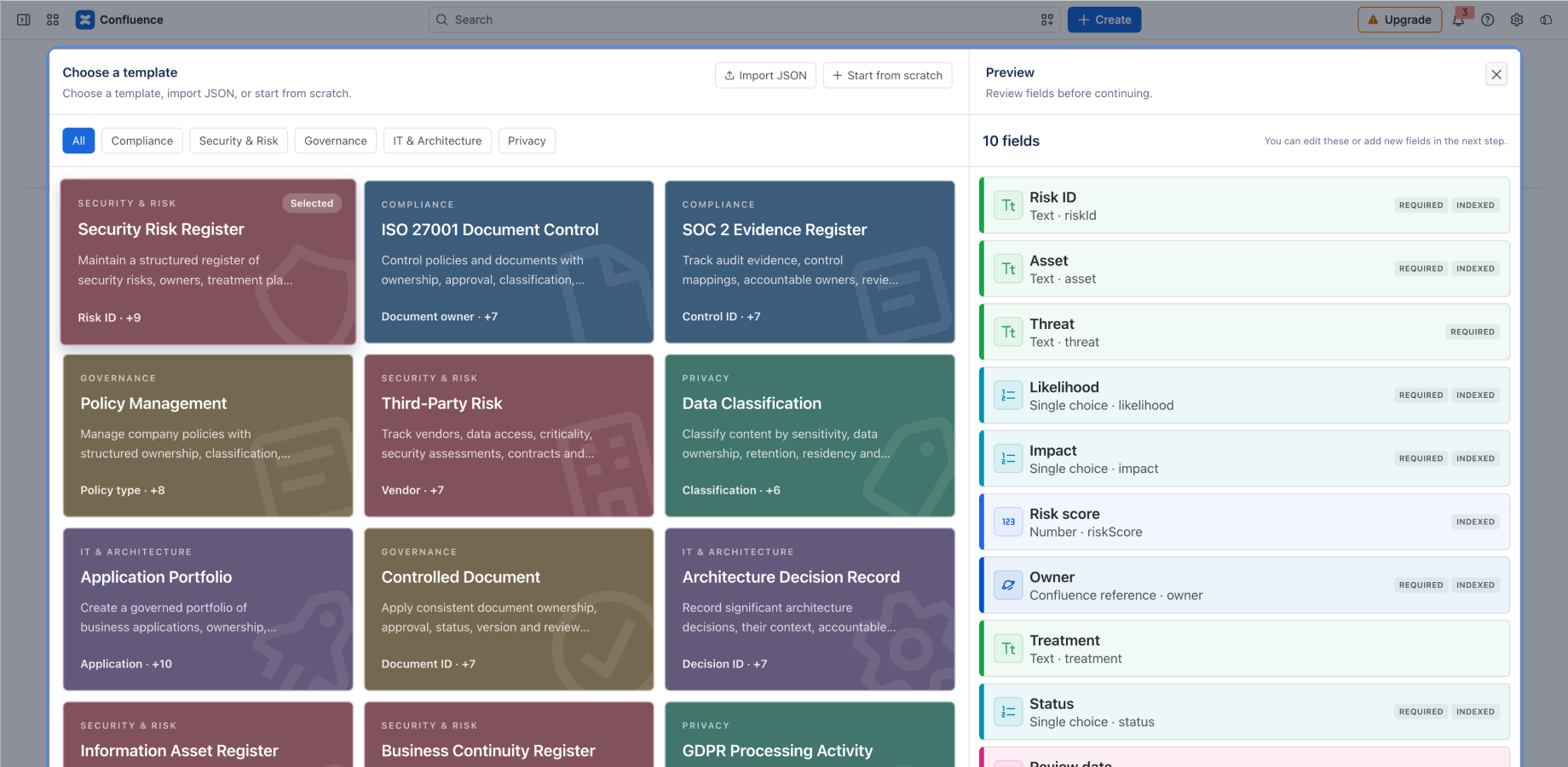The image size is (1568, 767).
Task: Toggle the sidebar collapse icon
Action: coord(24,20)
